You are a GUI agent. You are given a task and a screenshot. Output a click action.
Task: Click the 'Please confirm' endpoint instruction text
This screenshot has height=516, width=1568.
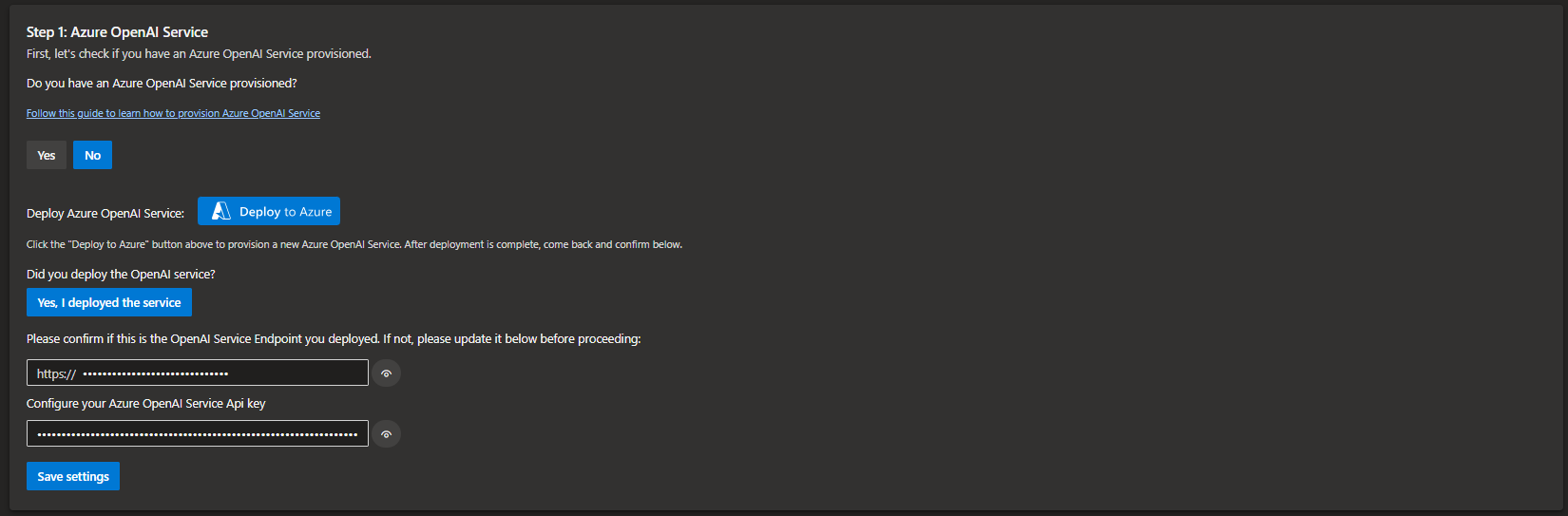tap(334, 339)
